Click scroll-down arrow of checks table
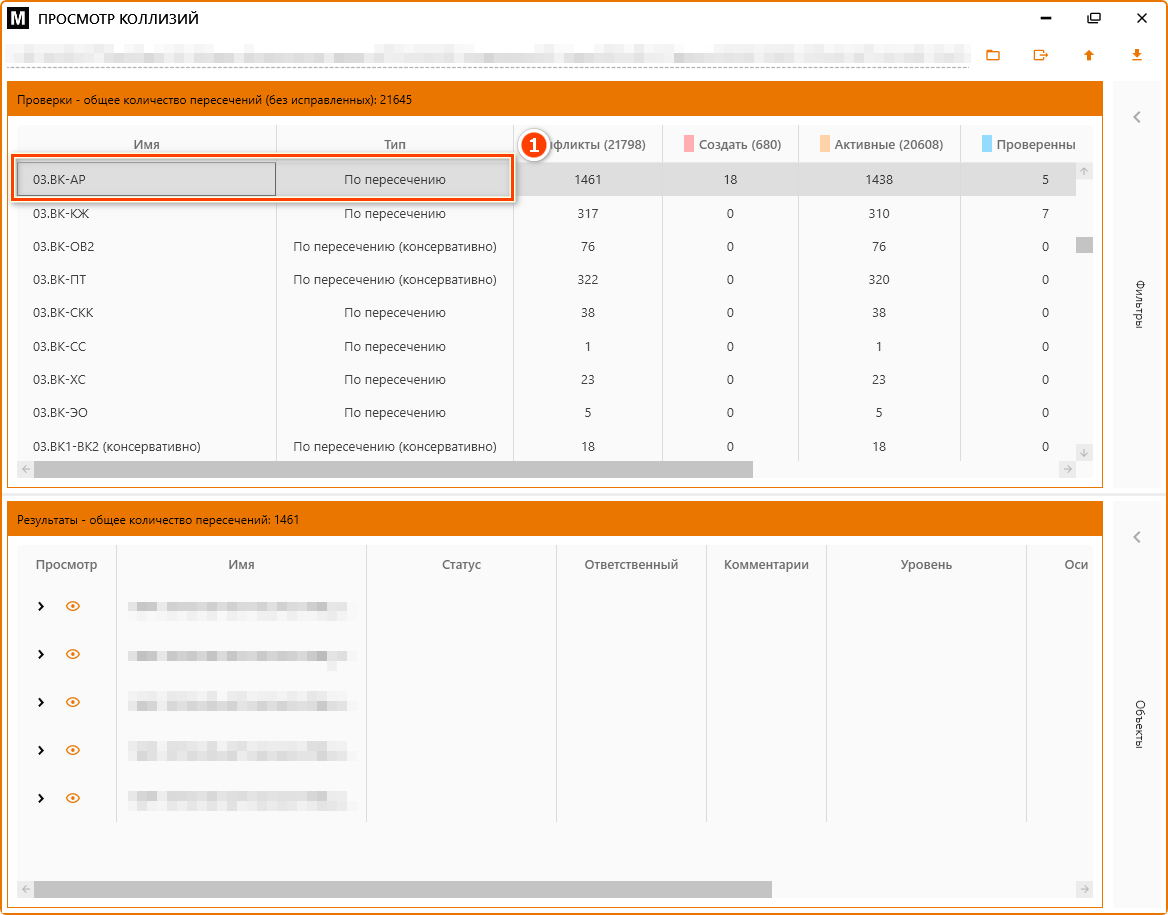The width and height of the screenshot is (1168, 915). (x=1084, y=452)
